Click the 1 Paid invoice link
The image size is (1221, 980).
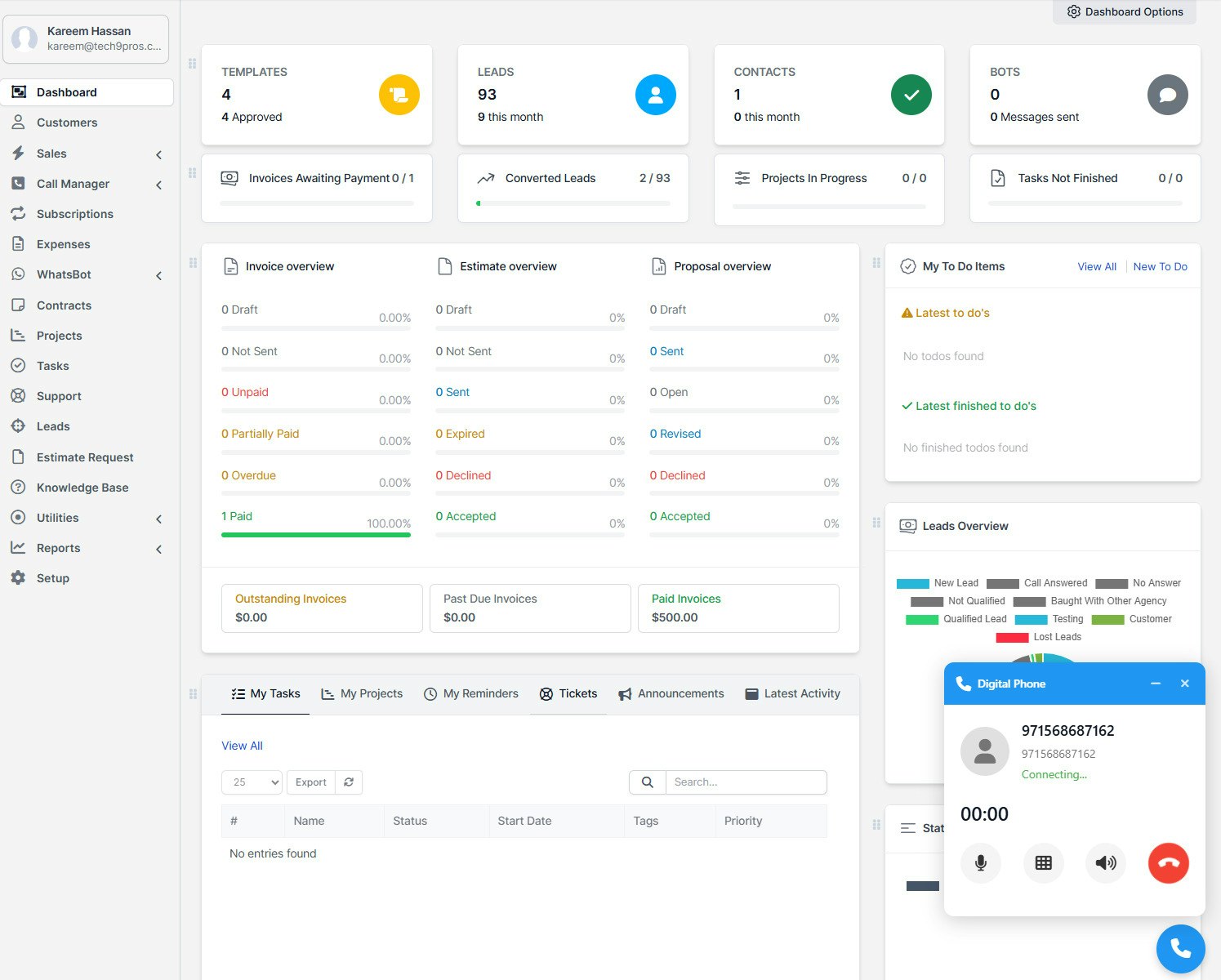click(237, 516)
